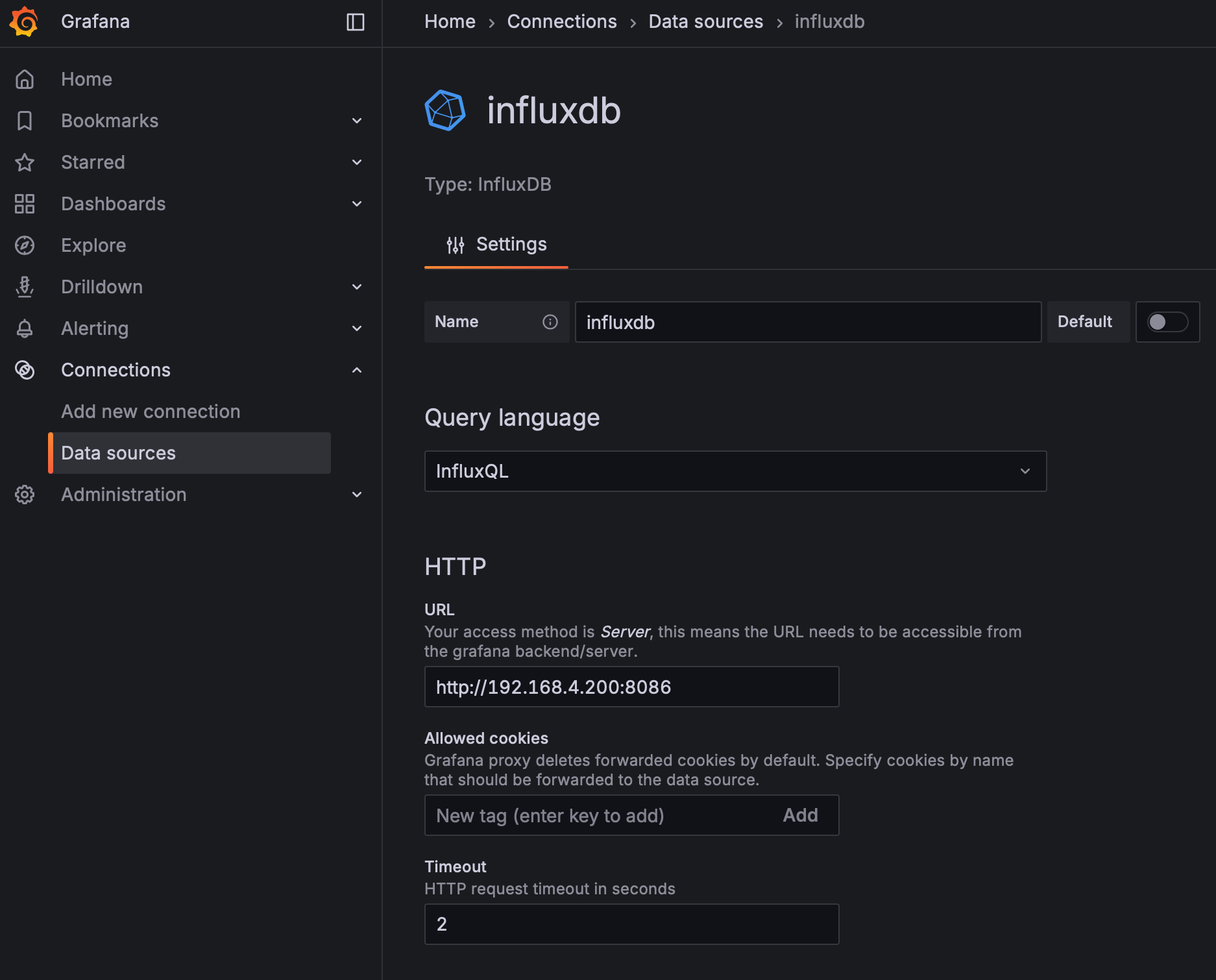Open the Query language InfluxQL dropdown

click(x=735, y=471)
